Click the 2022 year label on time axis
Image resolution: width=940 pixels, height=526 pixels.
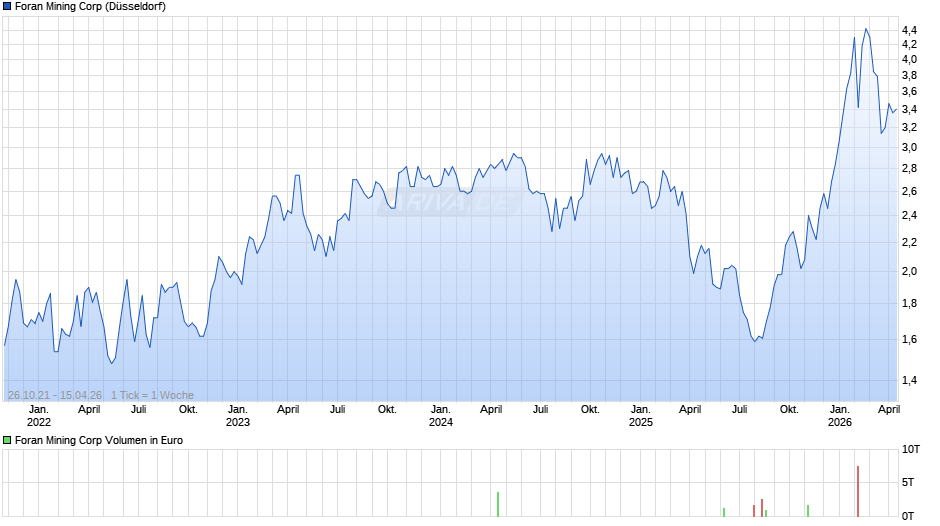click(39, 422)
